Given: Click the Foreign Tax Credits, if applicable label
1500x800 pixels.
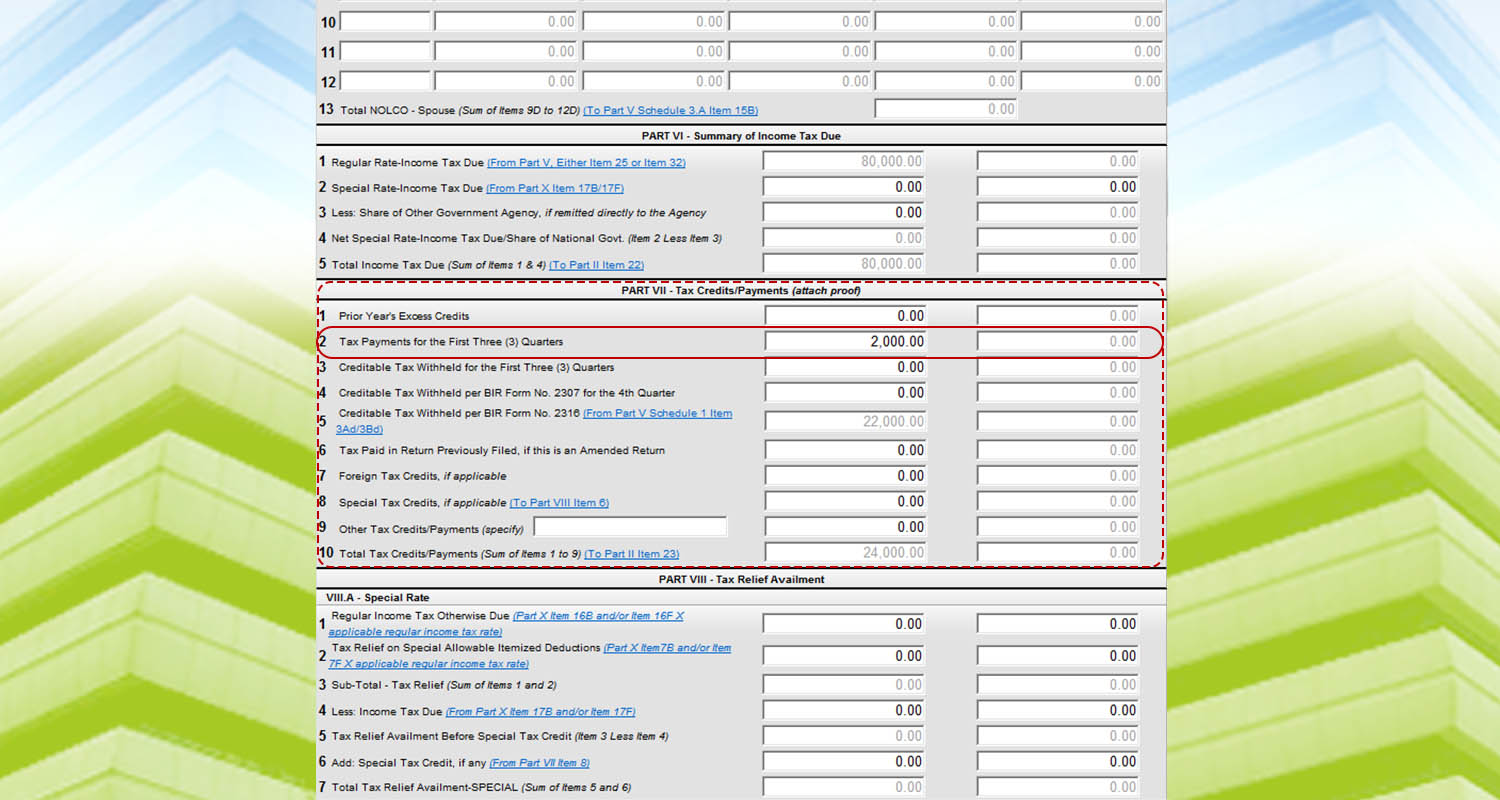Looking at the screenshot, I should [422, 477].
